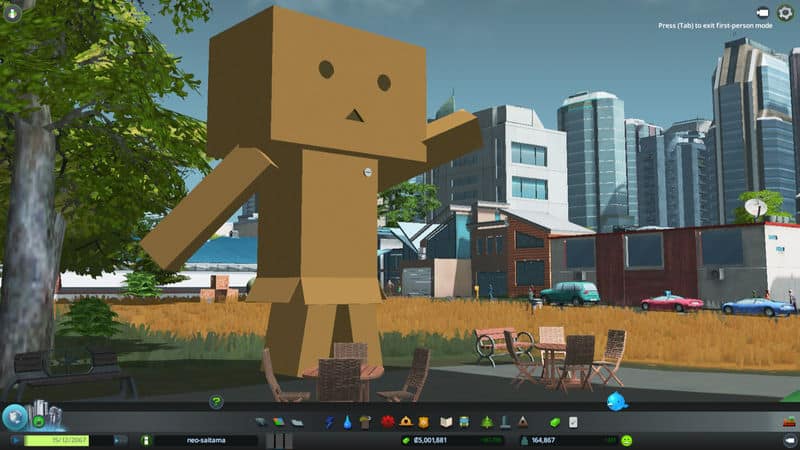The height and width of the screenshot is (450, 800).
Task: Toggle the first-person camera mode
Action: [762, 12]
